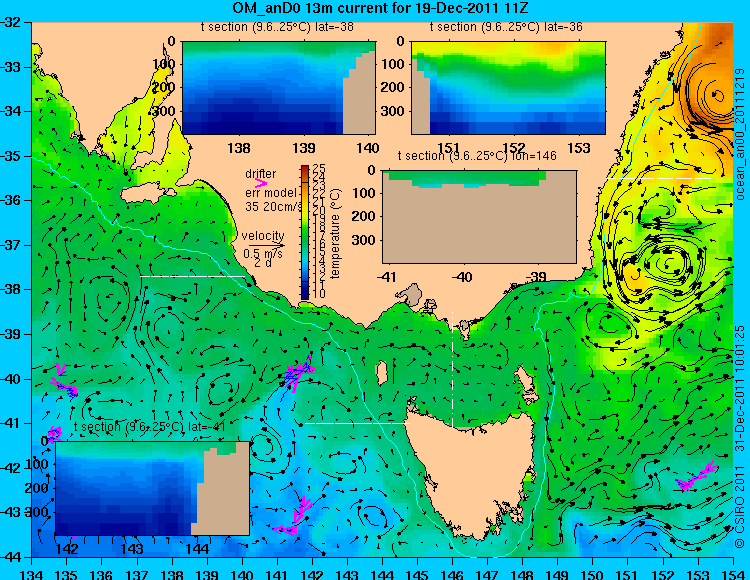The height and width of the screenshot is (580, 750).
Task: Click the -32 latitude axis label
Action: (x=11, y=22)
